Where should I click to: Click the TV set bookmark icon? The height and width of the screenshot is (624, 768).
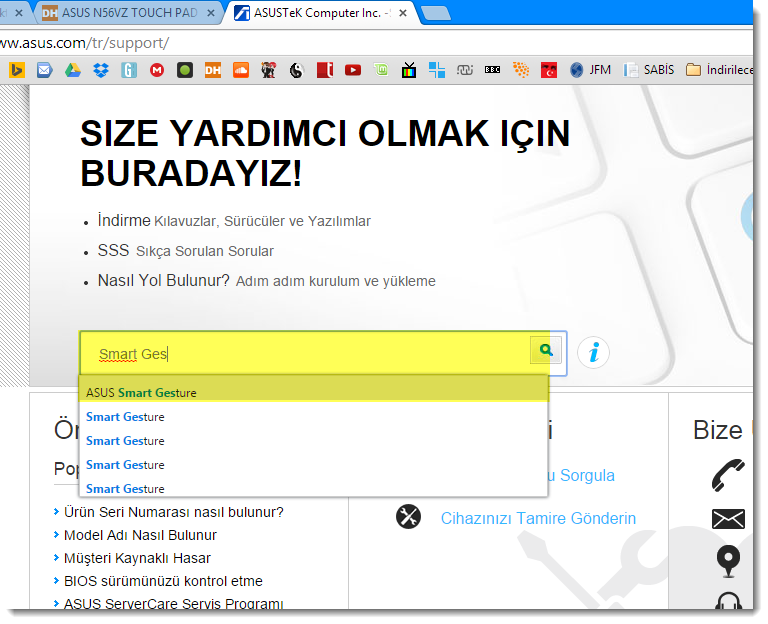coord(408,71)
